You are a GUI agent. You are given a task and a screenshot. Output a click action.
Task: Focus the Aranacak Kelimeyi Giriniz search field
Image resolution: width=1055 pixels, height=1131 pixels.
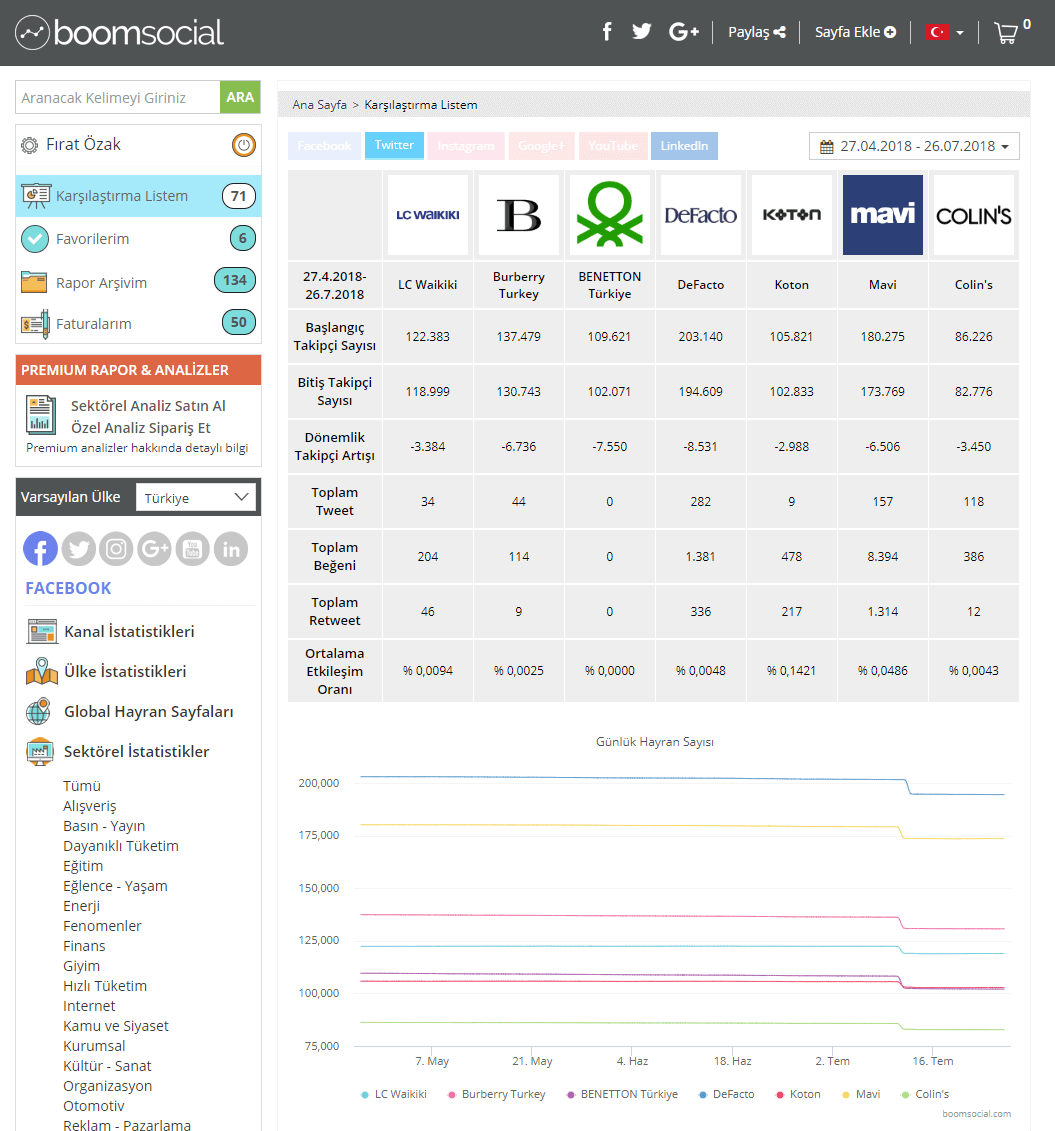click(x=118, y=97)
